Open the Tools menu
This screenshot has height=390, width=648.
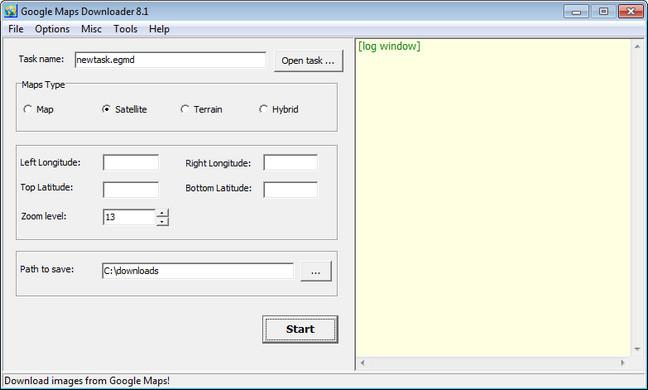[x=125, y=29]
